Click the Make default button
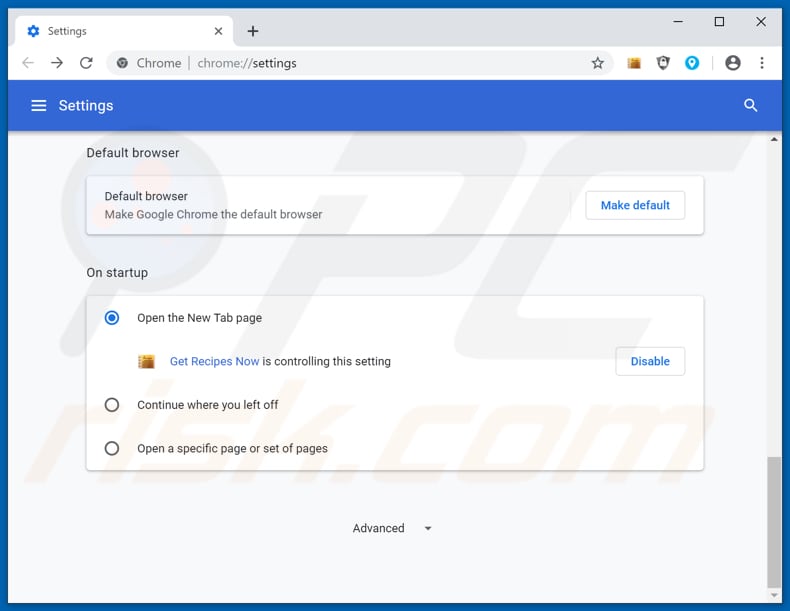Image resolution: width=790 pixels, height=611 pixels. tap(635, 205)
